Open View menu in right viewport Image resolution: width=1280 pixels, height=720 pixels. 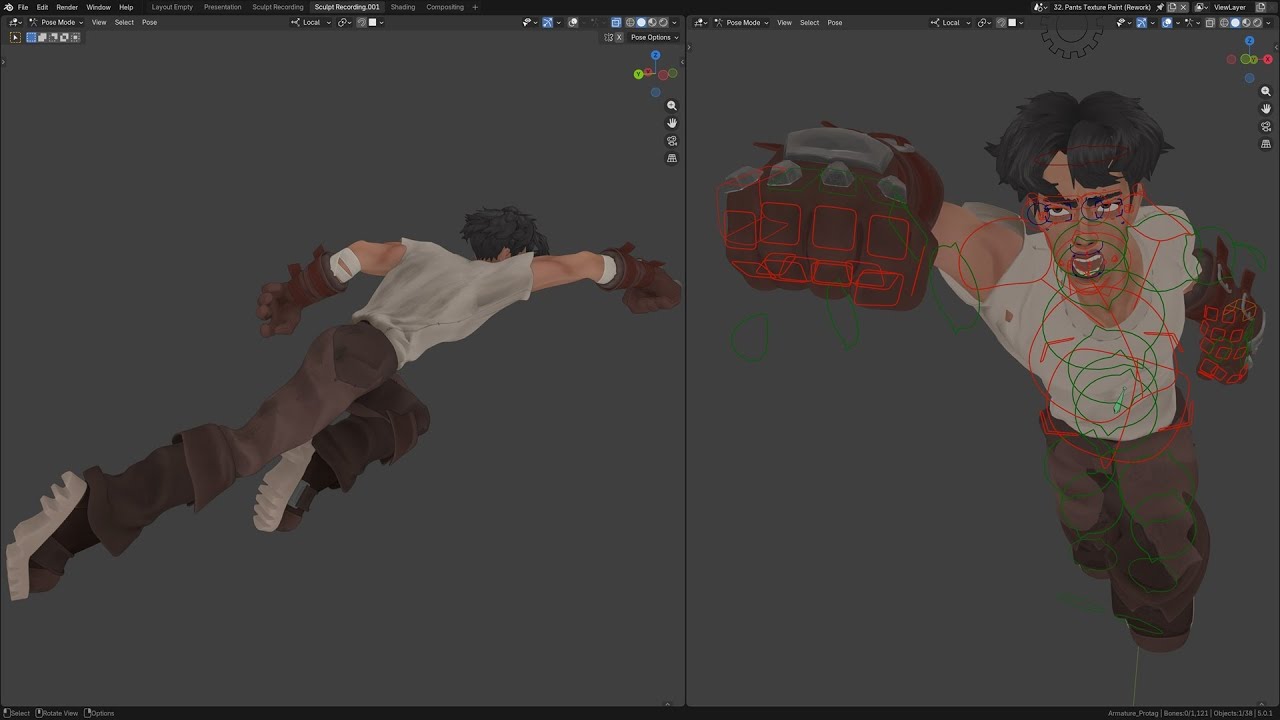pos(785,22)
